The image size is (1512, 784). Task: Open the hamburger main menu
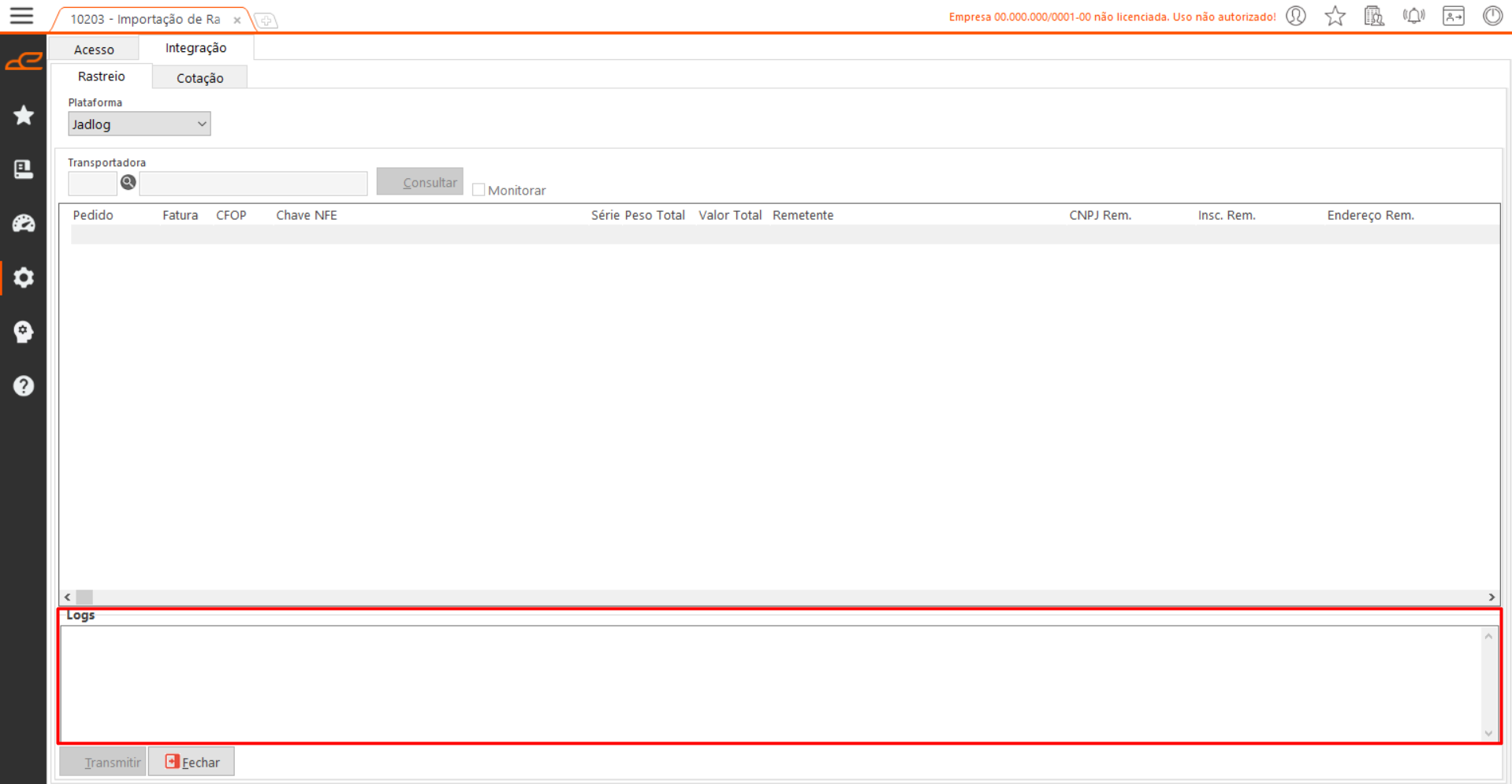21,16
